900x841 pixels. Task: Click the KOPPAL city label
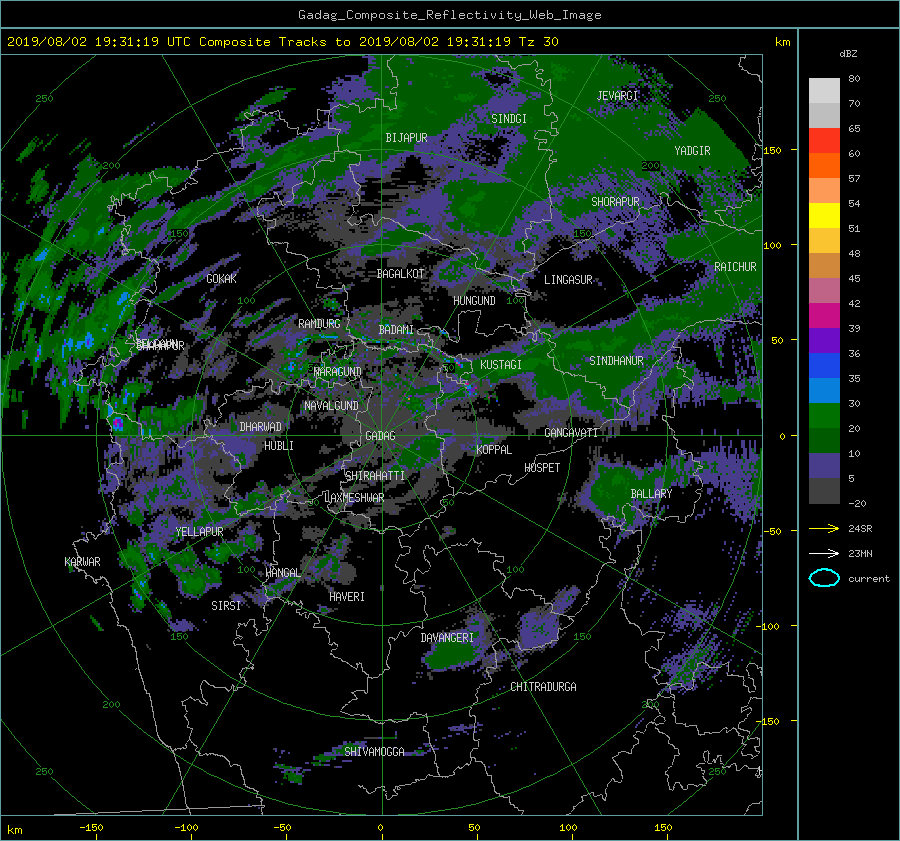(494, 449)
